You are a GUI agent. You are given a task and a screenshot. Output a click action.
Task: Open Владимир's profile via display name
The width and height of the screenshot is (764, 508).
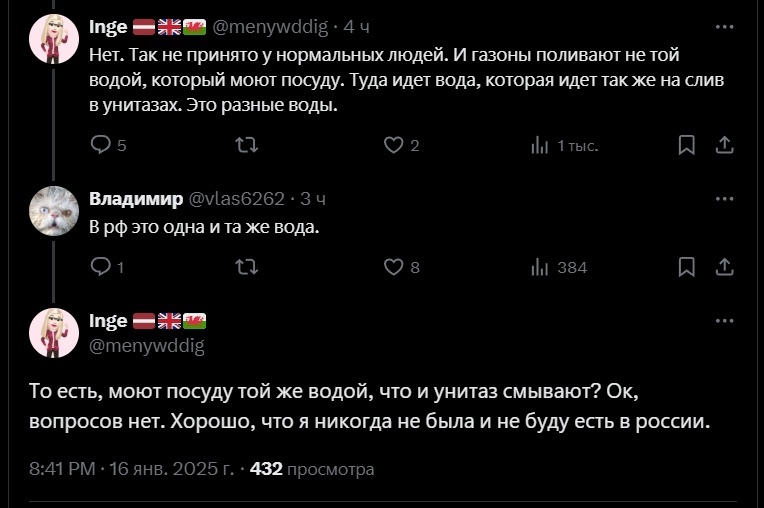[x=136, y=198]
